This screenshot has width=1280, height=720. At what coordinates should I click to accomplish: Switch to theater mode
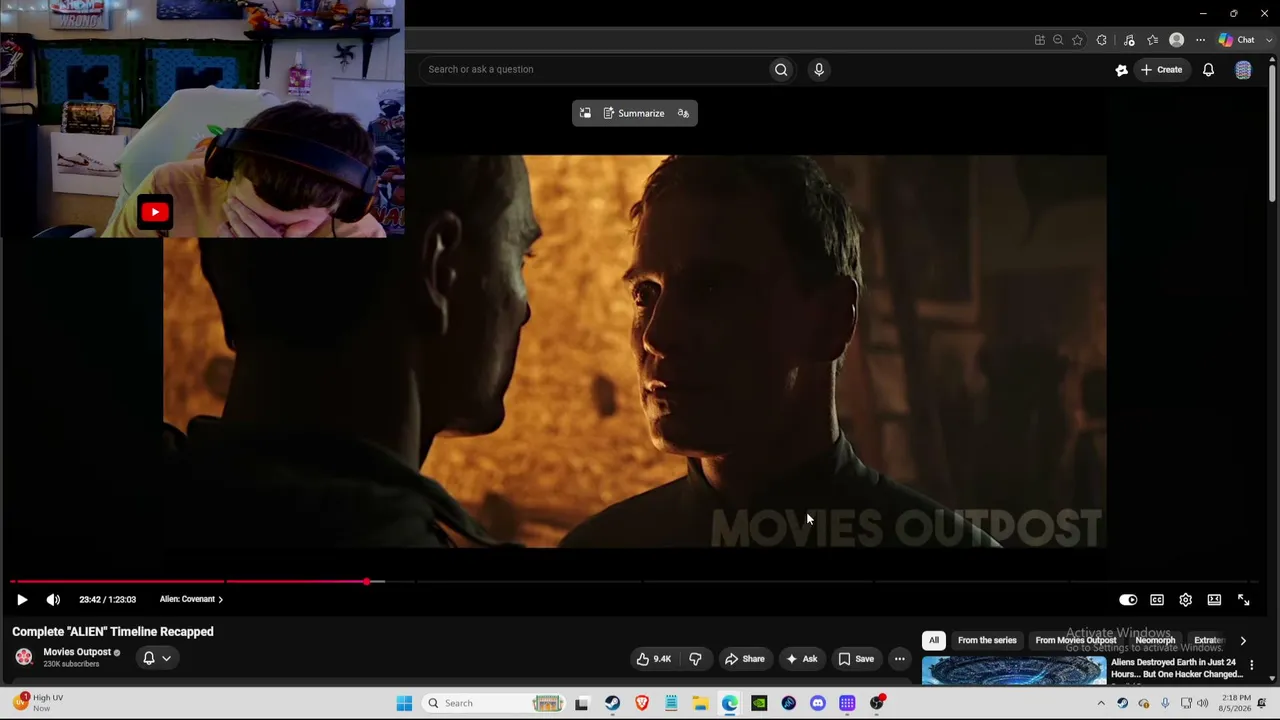tap(1214, 600)
